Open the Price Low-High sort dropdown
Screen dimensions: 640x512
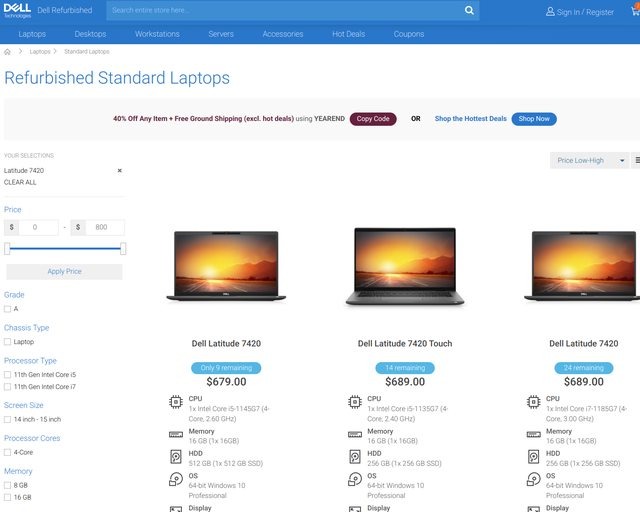[589, 160]
